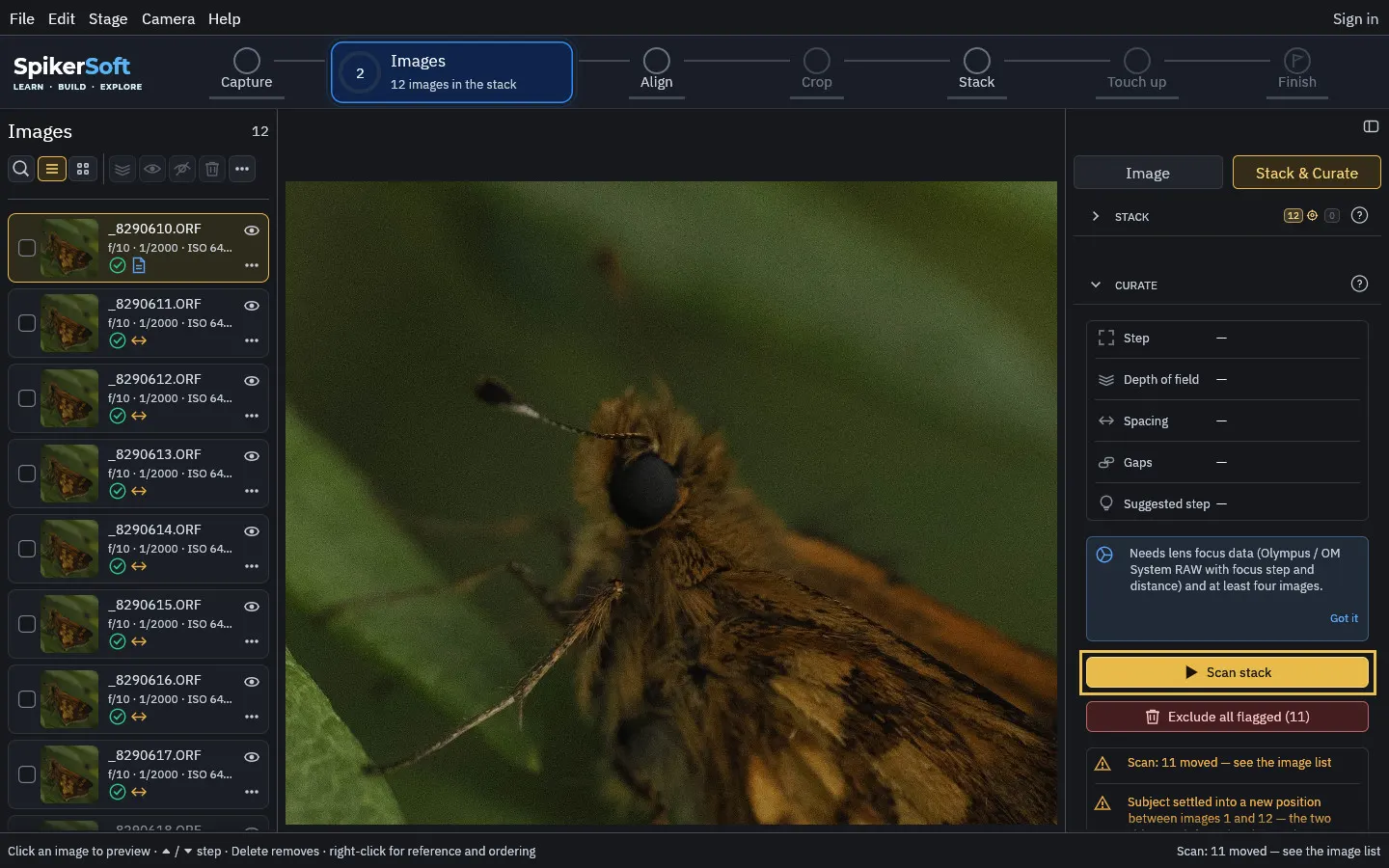Tick the checkbox for _8290611.ORF

click(27, 323)
